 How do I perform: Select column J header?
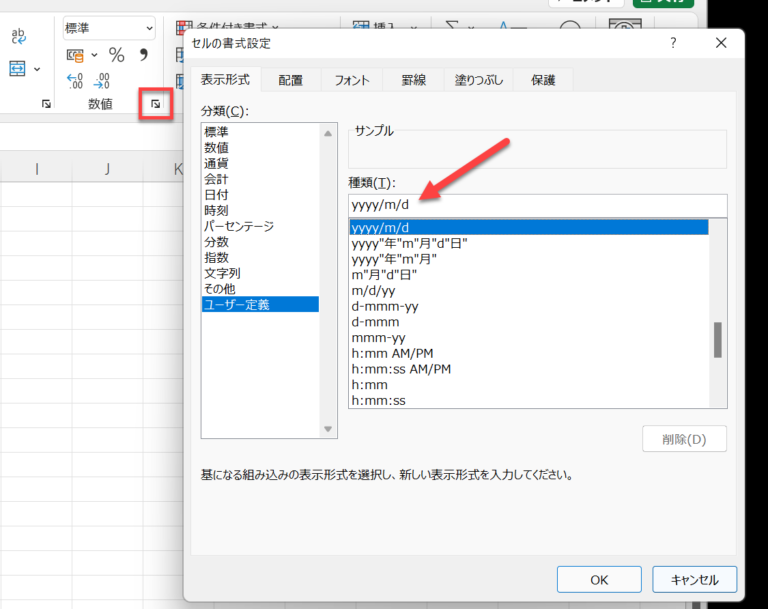point(107,169)
